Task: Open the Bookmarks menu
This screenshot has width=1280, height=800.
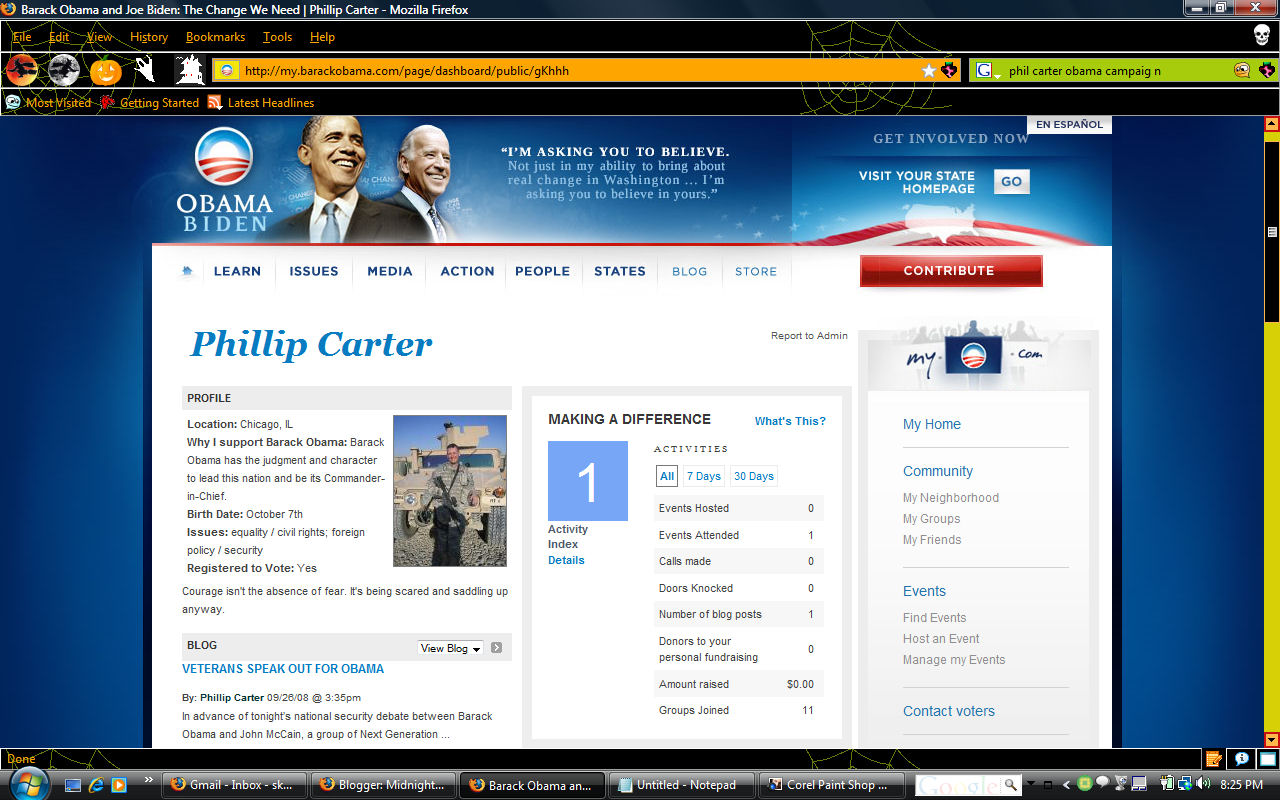Action: pos(215,37)
